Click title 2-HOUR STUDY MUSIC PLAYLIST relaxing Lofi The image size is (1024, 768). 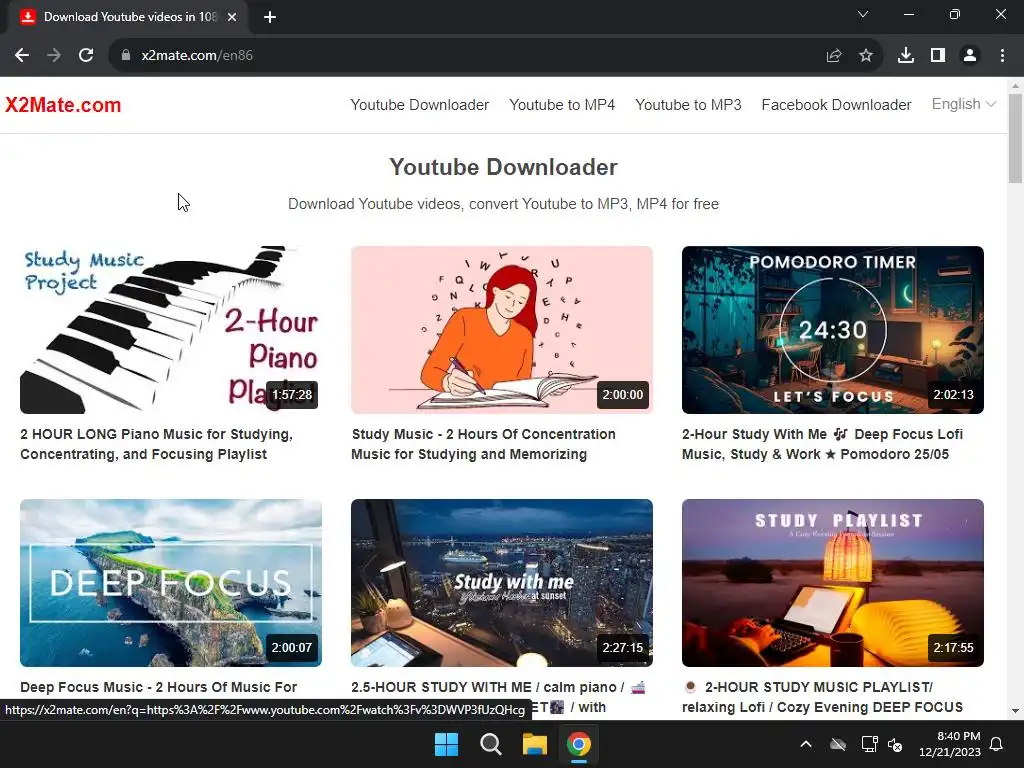click(x=822, y=697)
